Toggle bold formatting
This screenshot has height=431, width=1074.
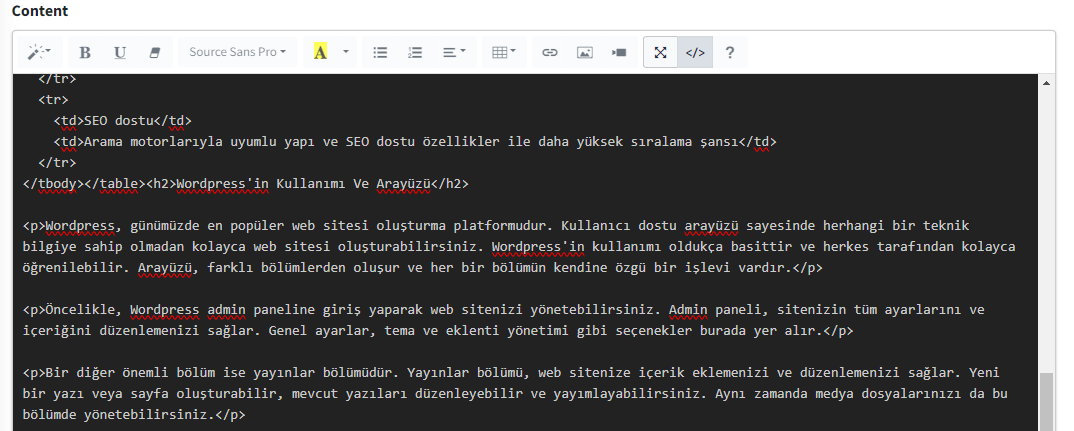(x=85, y=52)
